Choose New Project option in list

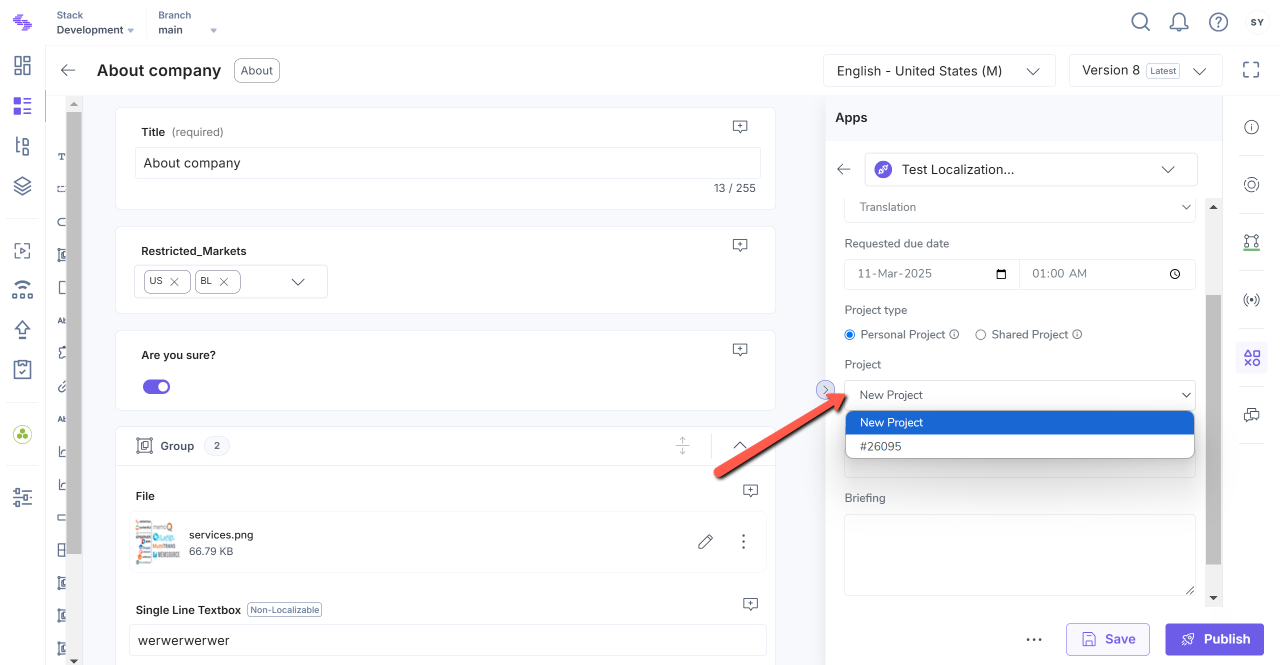click(1020, 423)
